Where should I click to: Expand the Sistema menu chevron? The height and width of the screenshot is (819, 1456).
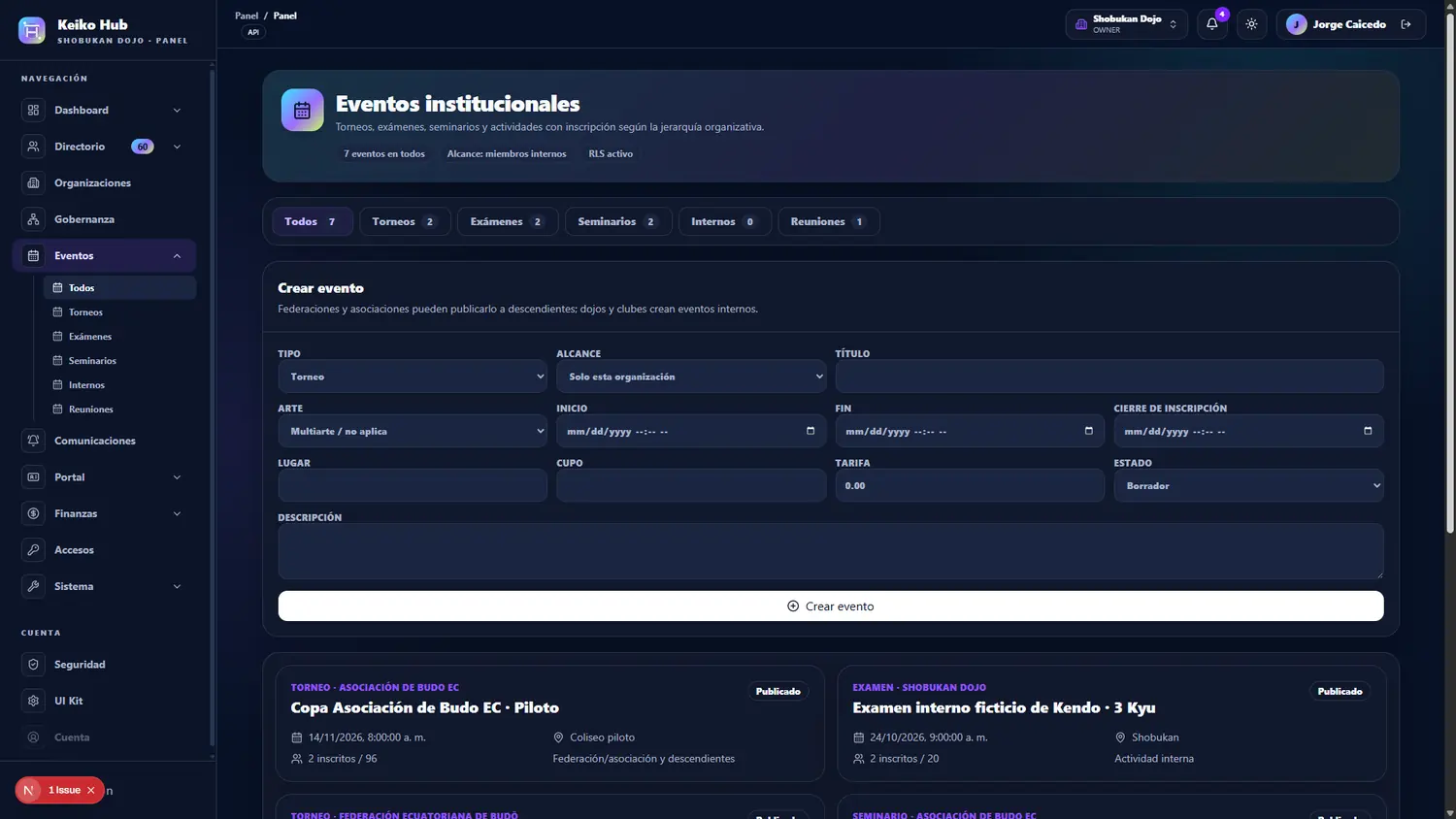tap(177, 586)
